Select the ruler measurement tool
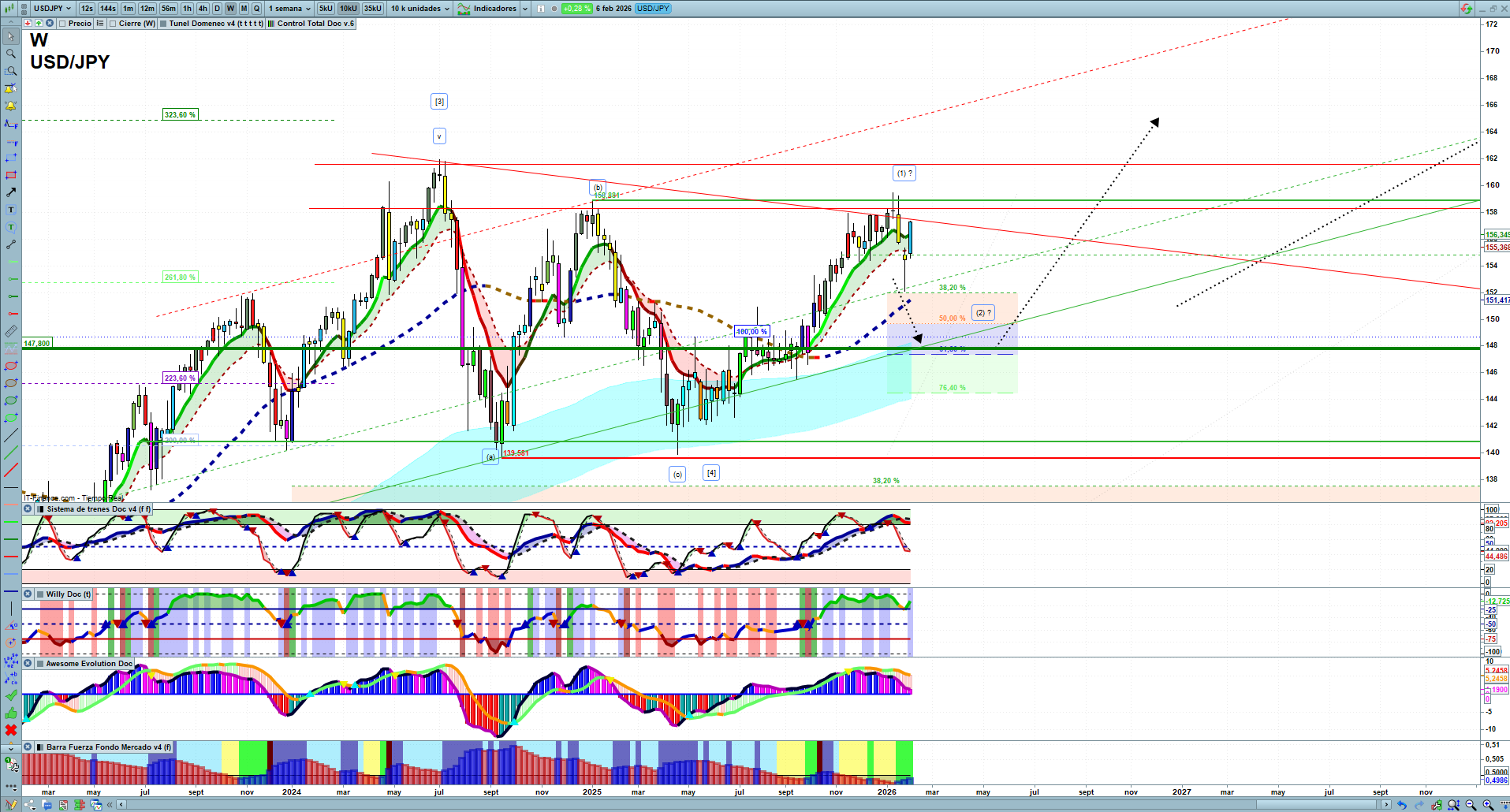This screenshot has width=1510, height=812. coord(11,331)
